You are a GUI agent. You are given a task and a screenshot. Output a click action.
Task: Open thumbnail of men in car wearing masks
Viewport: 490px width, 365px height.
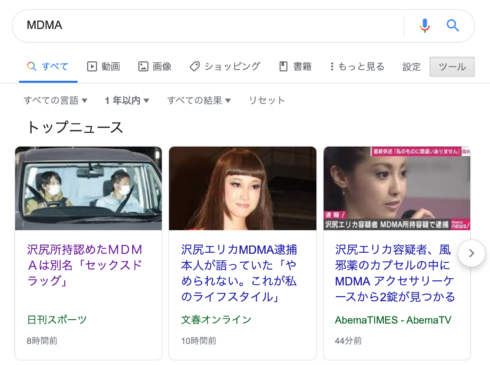pos(88,188)
